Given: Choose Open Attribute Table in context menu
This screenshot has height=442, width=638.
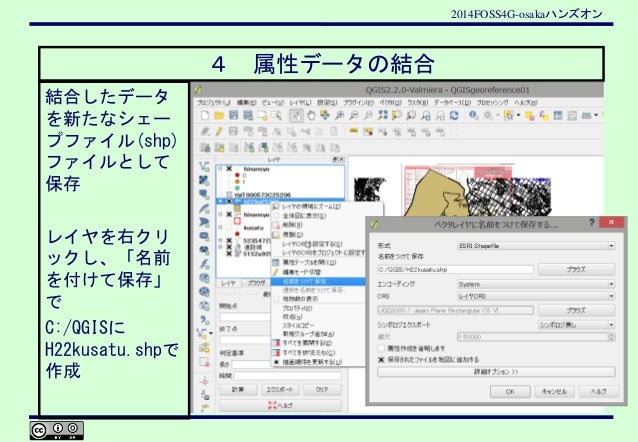Looking at the screenshot, I should point(319,263).
